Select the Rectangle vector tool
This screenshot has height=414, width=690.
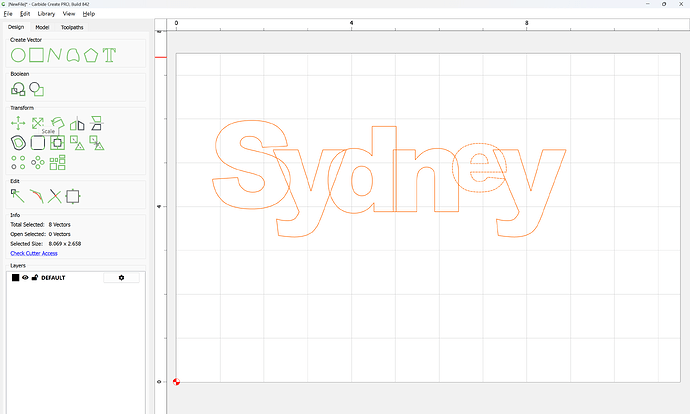click(35, 54)
